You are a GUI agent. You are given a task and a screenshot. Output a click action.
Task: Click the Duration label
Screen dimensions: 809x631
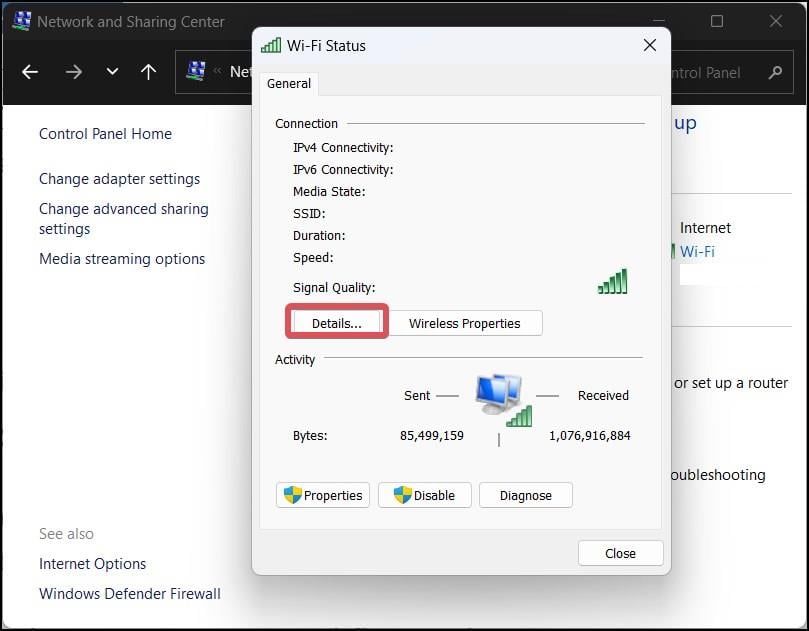tap(319, 235)
